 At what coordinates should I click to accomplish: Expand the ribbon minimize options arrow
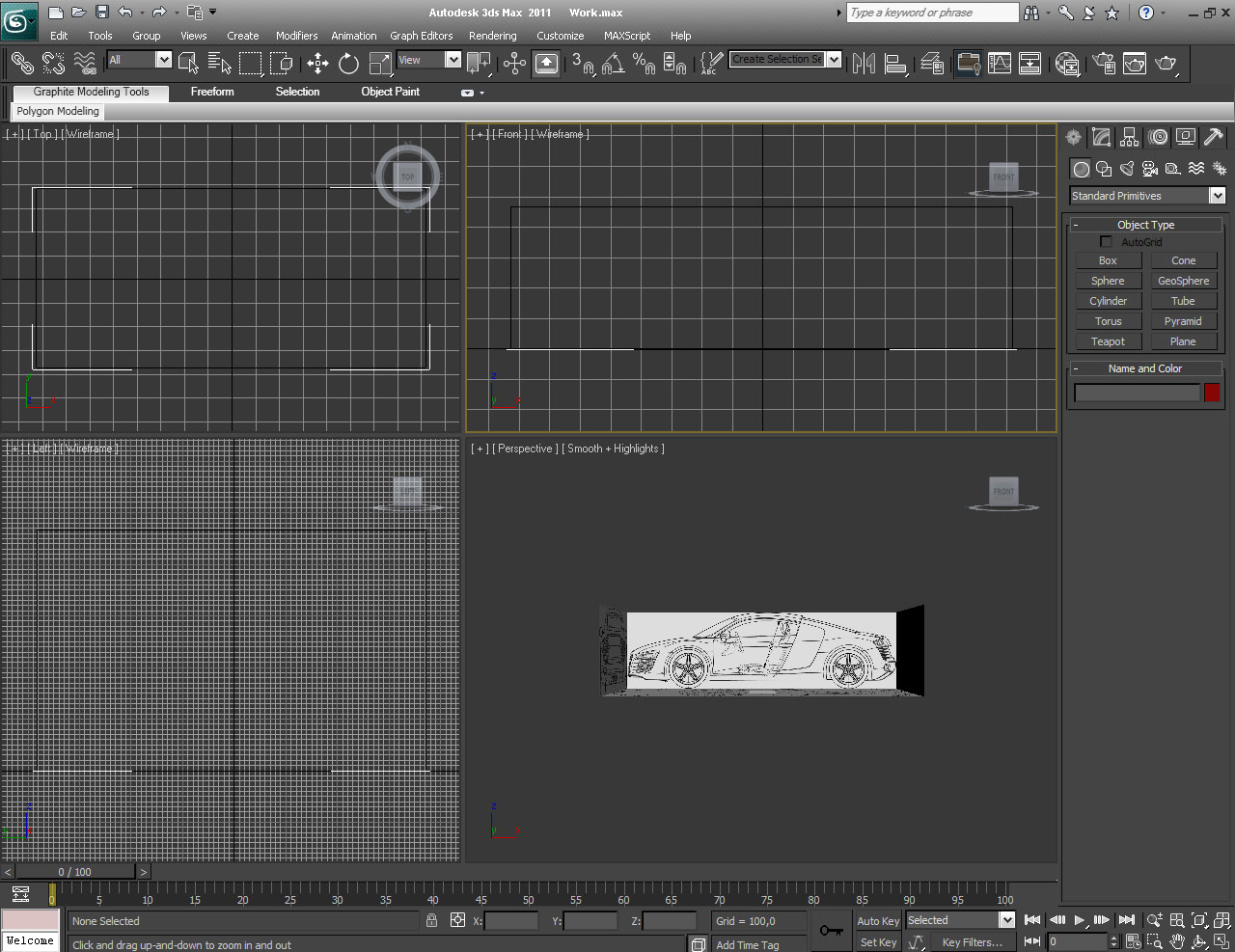coord(481,93)
